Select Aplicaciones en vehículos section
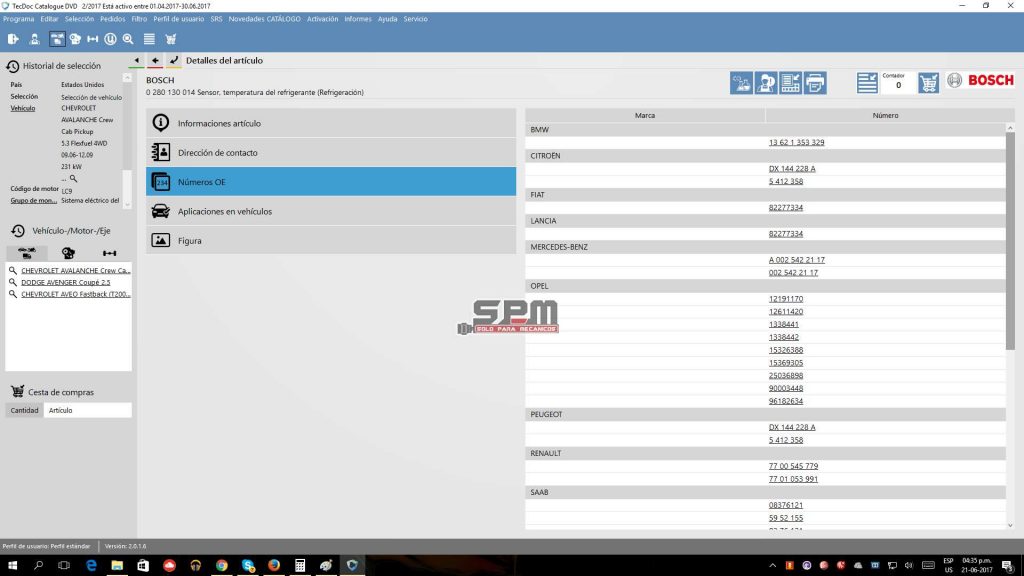Viewport: 1024px width, 576px height. [x=331, y=211]
